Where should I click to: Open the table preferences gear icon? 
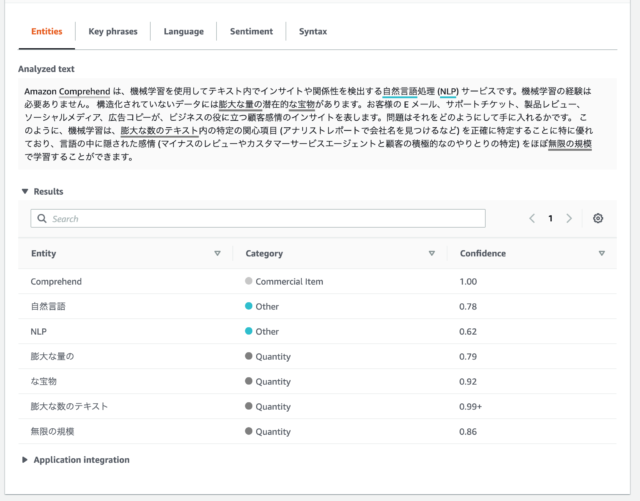point(598,218)
